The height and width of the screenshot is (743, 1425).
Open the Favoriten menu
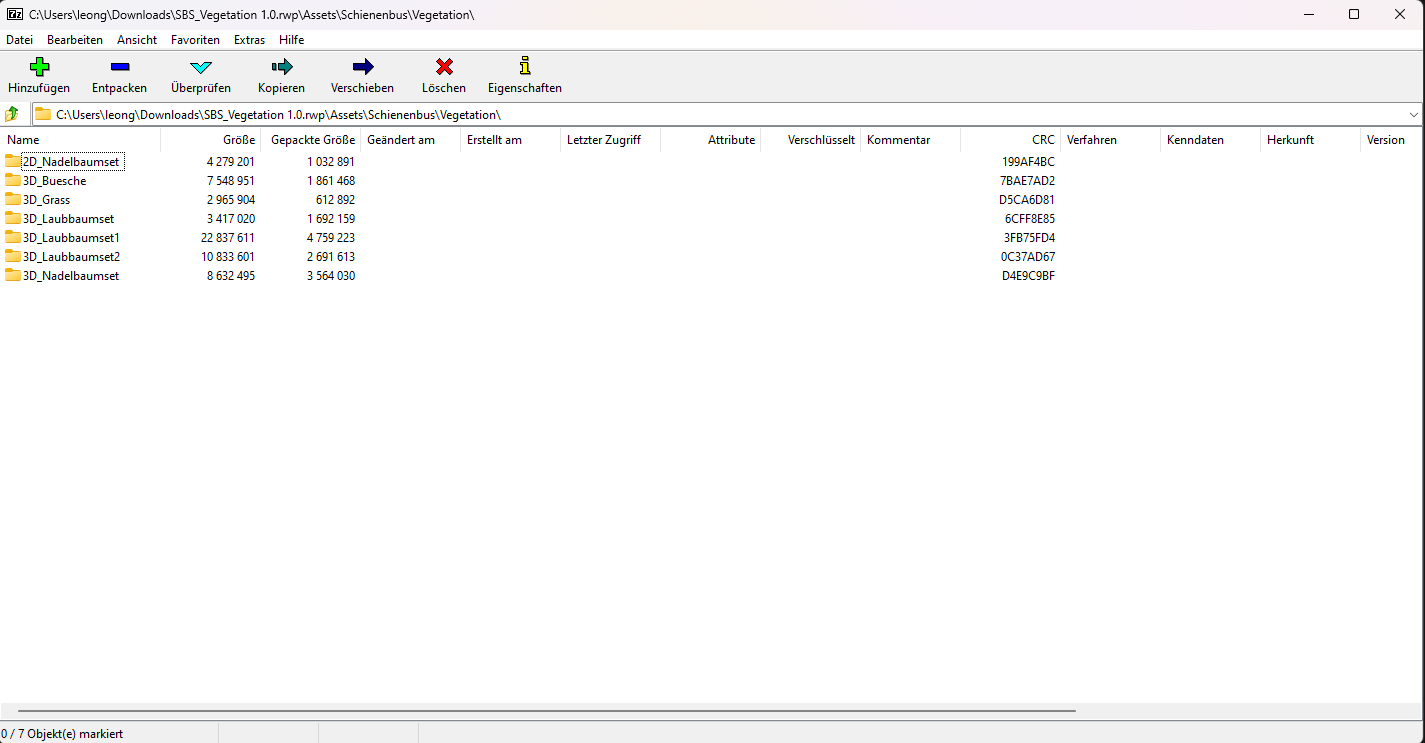click(x=195, y=40)
